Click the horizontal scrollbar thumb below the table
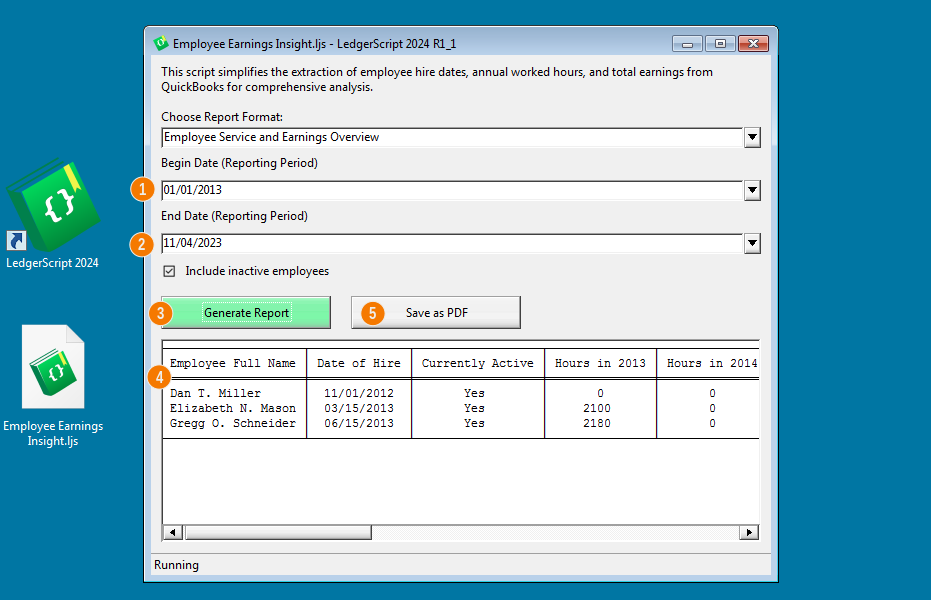This screenshot has width=931, height=600. pos(277,532)
